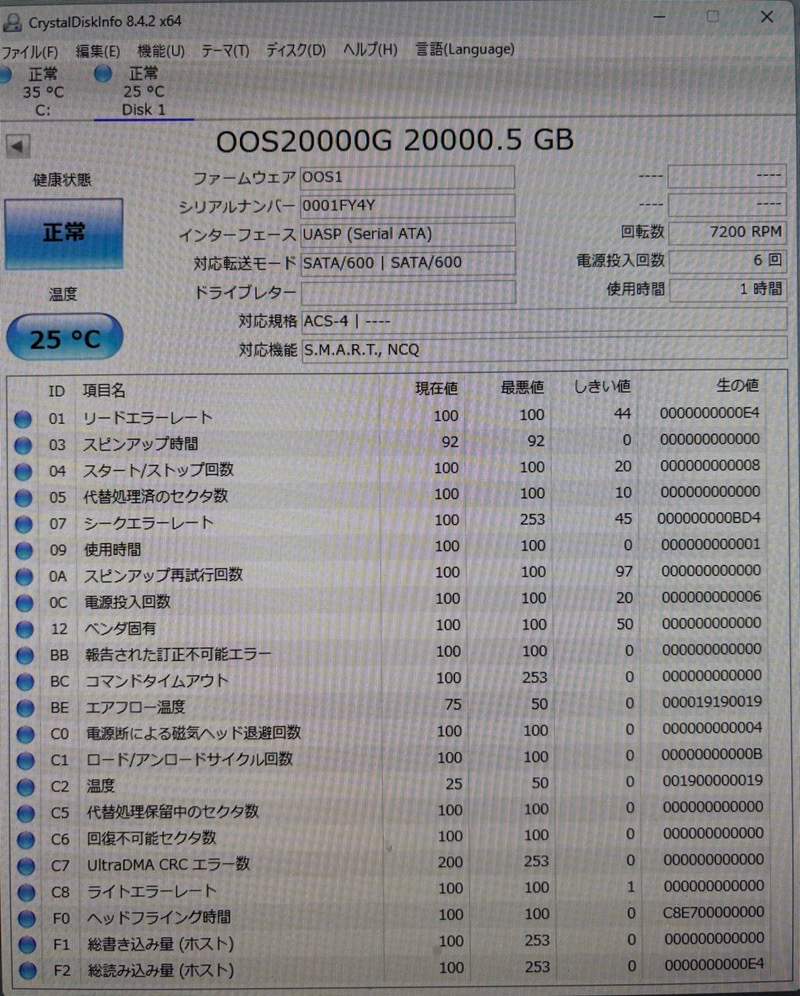
Task: Click status icon for 回復不可能セクタ数 row
Action: (26, 840)
